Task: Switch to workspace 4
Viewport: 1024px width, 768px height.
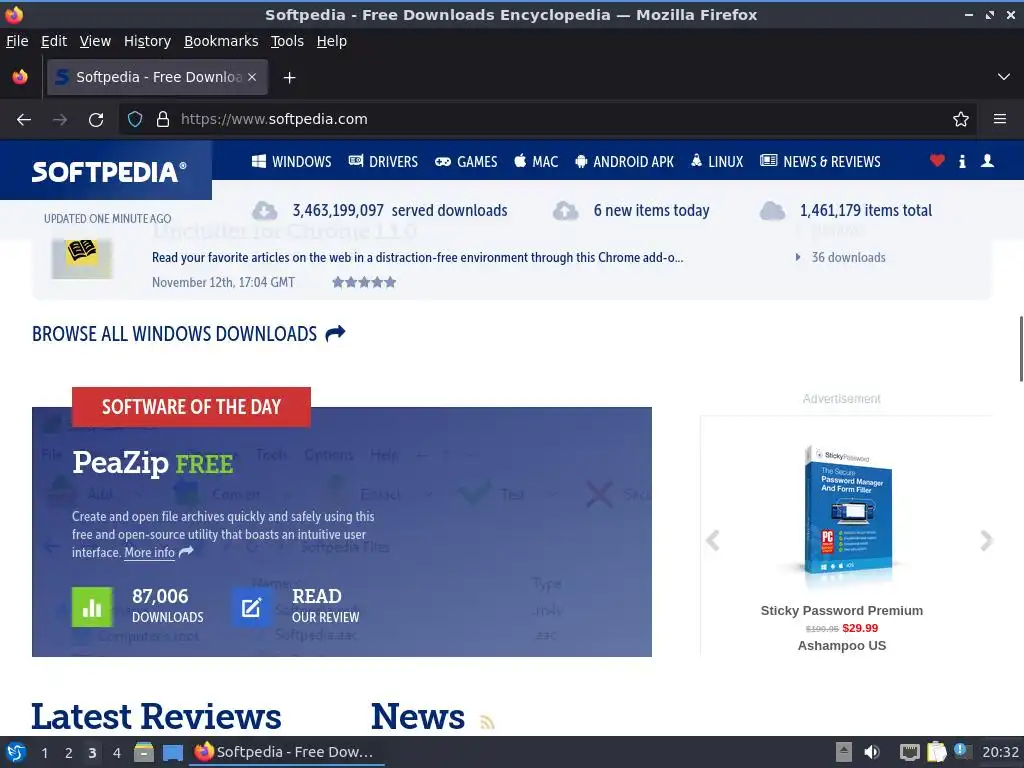Action: pos(116,753)
